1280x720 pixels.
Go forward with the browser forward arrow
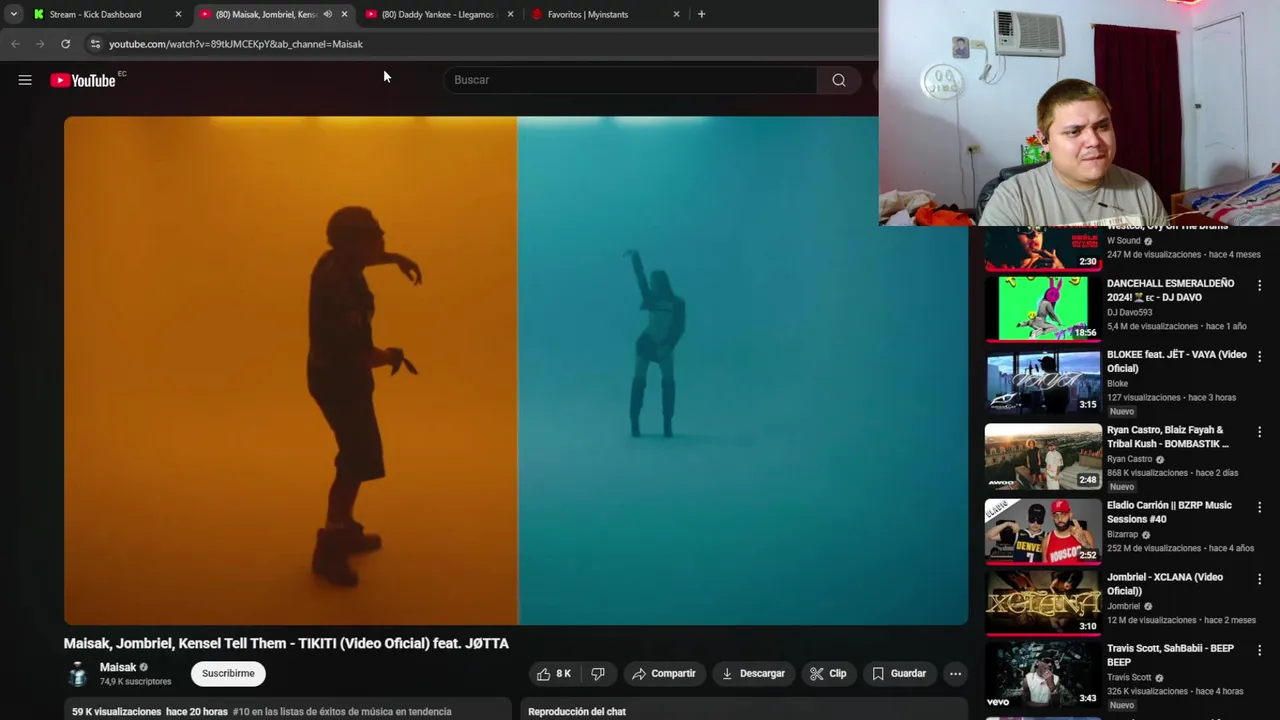[40, 44]
